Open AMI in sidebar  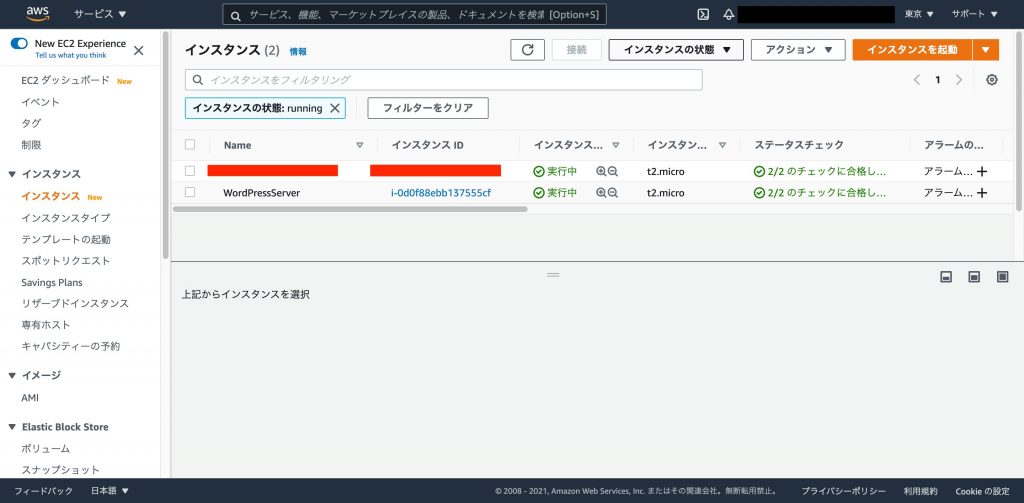click(x=30, y=398)
